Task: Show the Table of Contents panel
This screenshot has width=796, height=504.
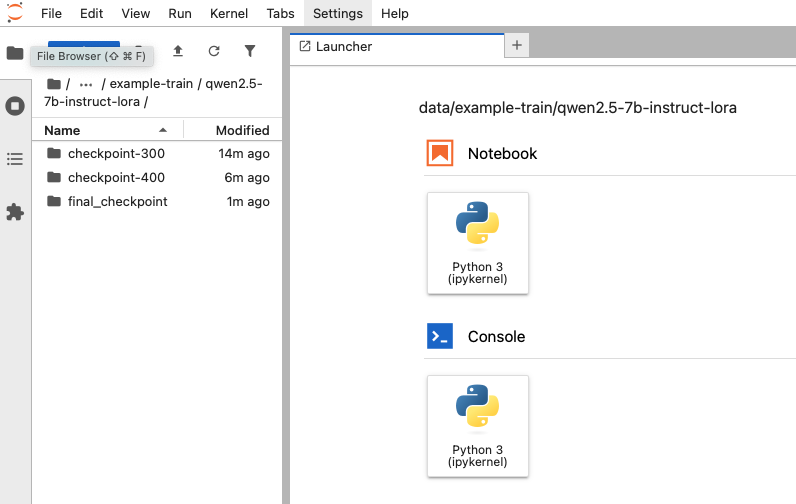Action: point(15,159)
